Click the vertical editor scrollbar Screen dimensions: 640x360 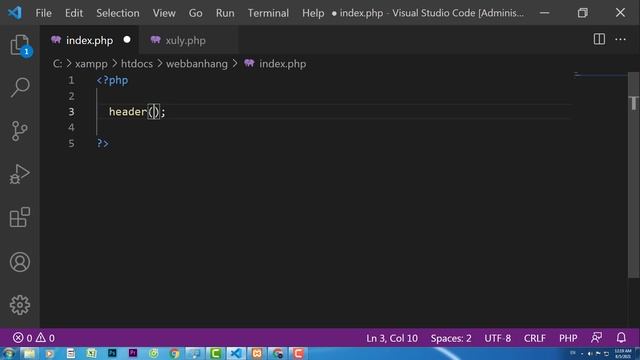click(633, 176)
